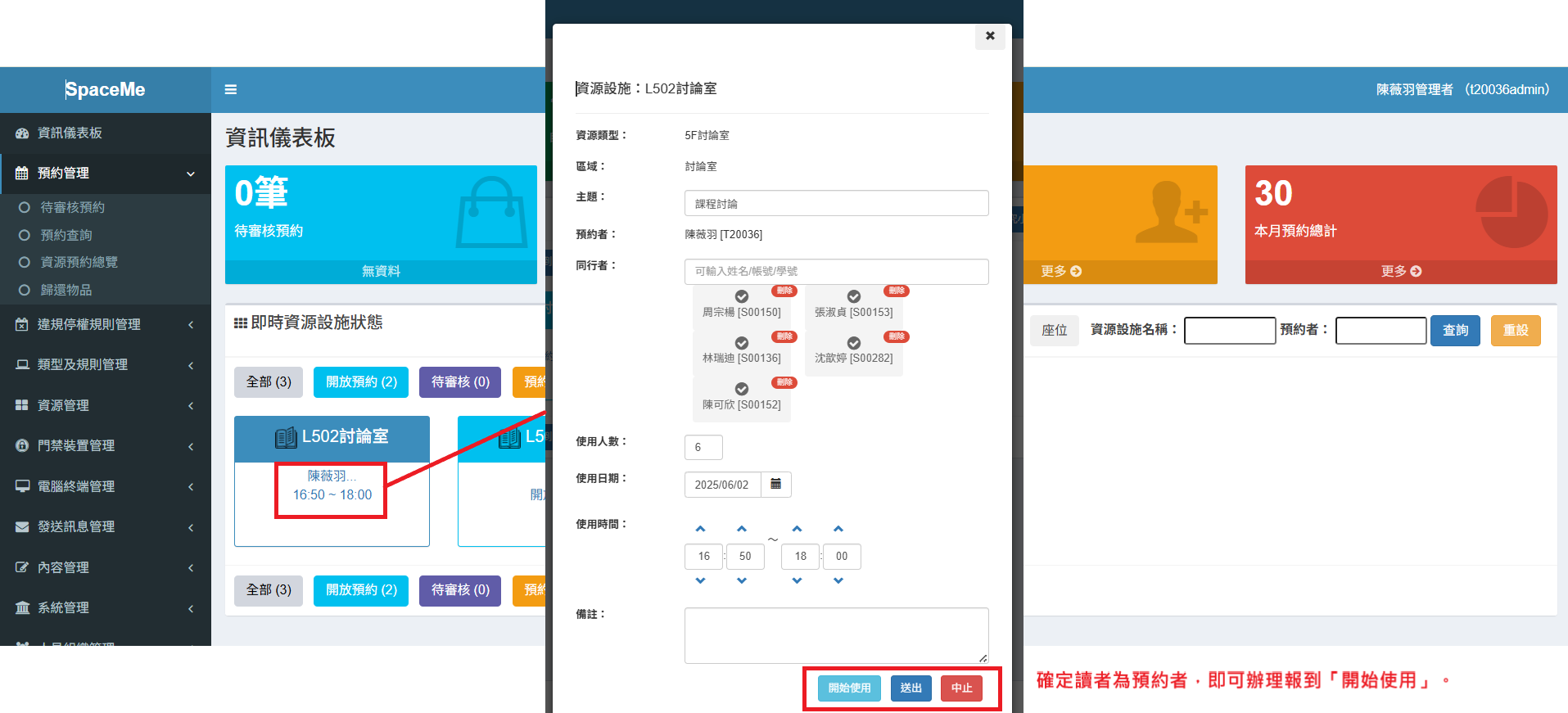Open the calendar date picker icon
This screenshot has height=713, width=1568.
coord(775,484)
